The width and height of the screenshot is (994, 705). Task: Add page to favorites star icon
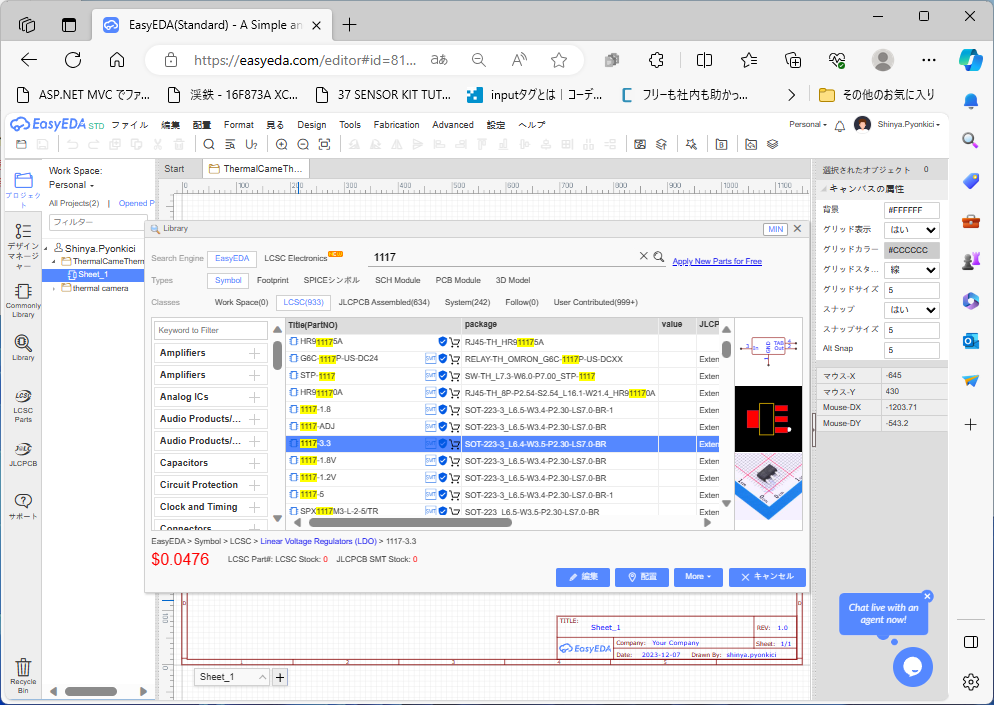[558, 60]
